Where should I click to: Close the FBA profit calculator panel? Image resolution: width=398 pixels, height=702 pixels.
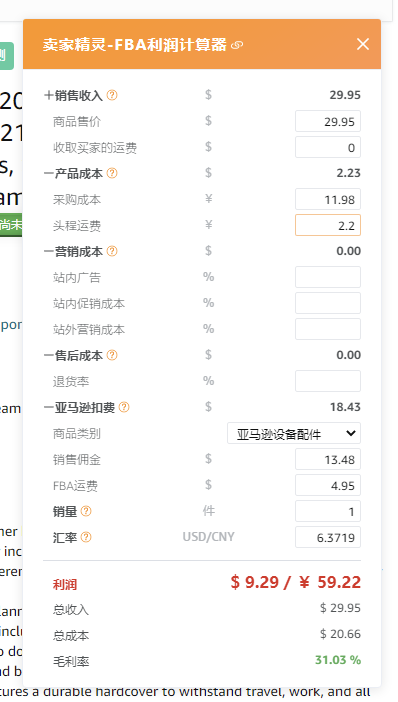363,44
